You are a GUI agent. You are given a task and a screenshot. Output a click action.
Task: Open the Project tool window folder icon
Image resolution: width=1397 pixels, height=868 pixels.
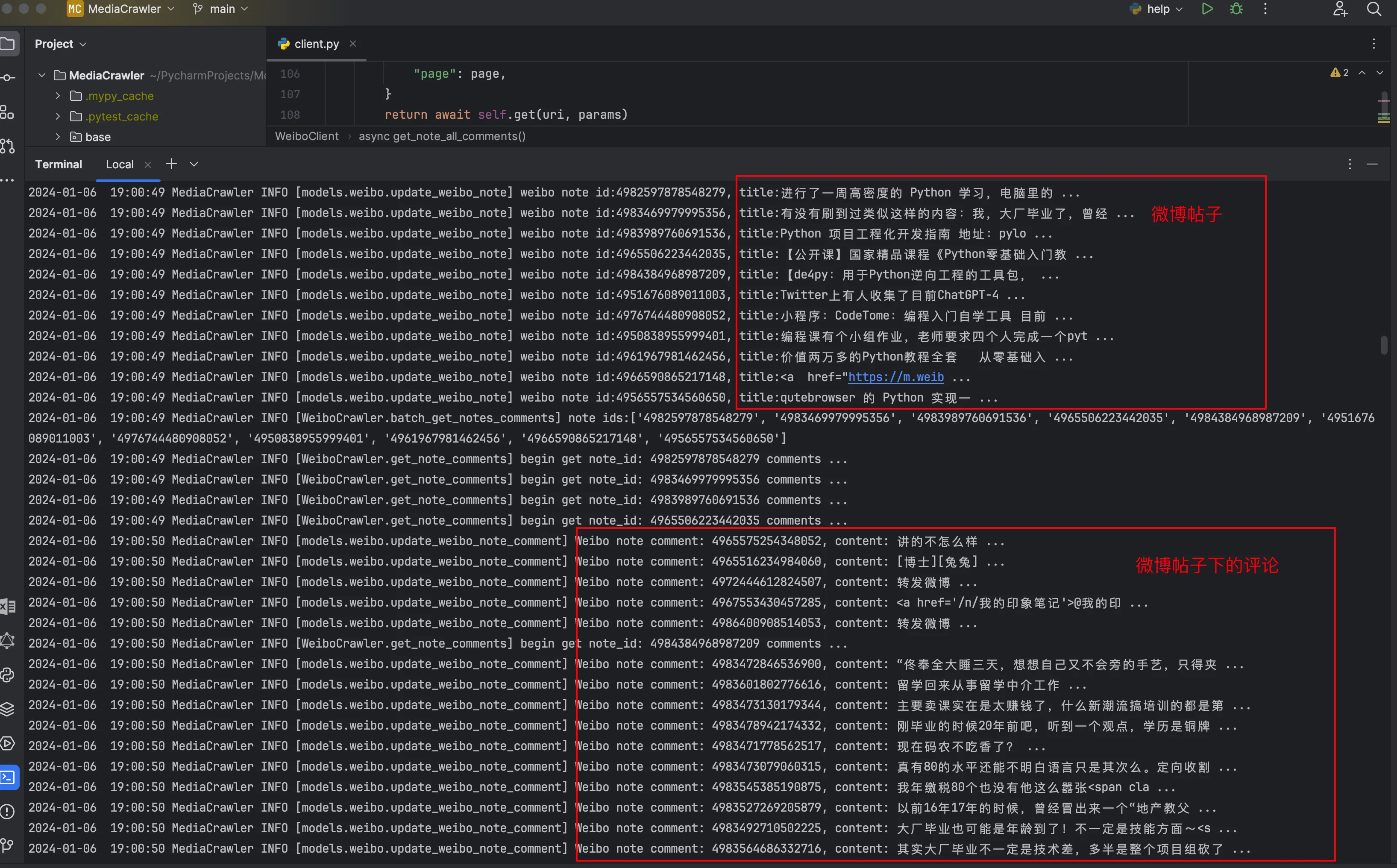(x=8, y=44)
